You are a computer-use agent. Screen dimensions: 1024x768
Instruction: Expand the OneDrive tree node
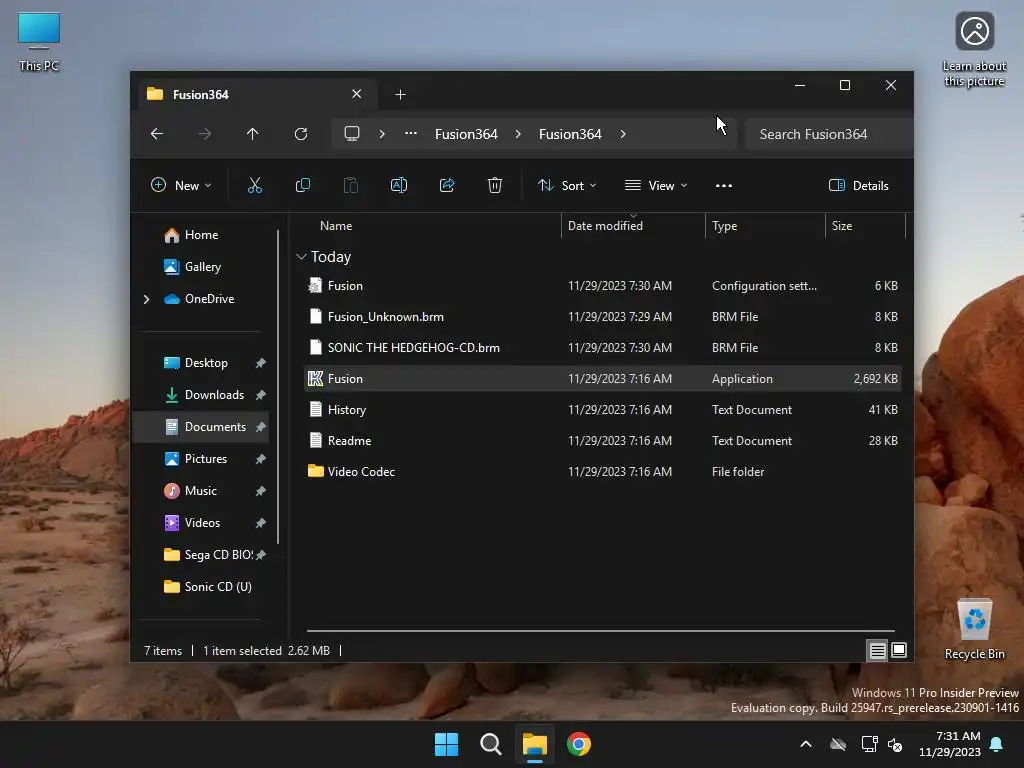coord(146,299)
